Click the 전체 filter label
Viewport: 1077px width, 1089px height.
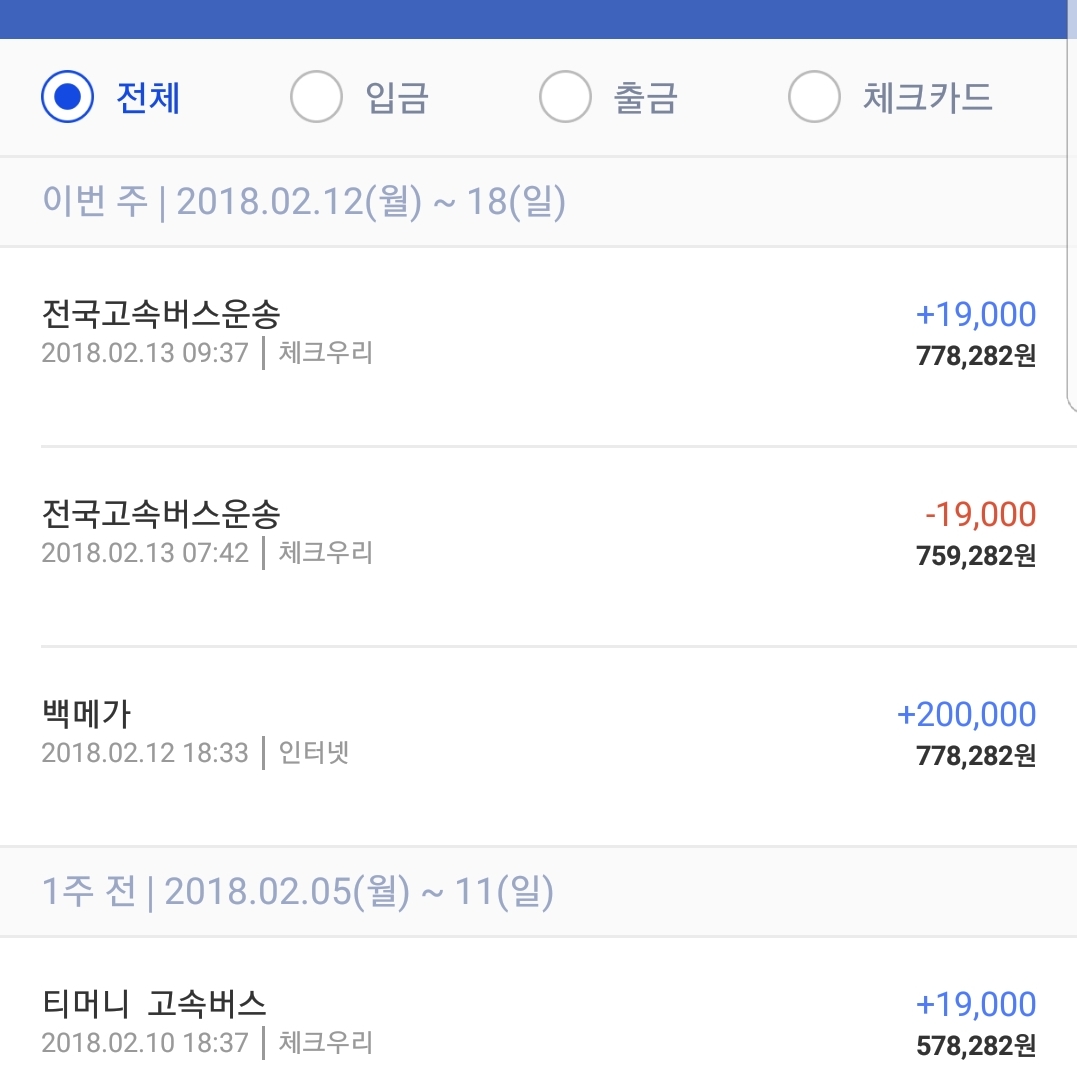[148, 98]
